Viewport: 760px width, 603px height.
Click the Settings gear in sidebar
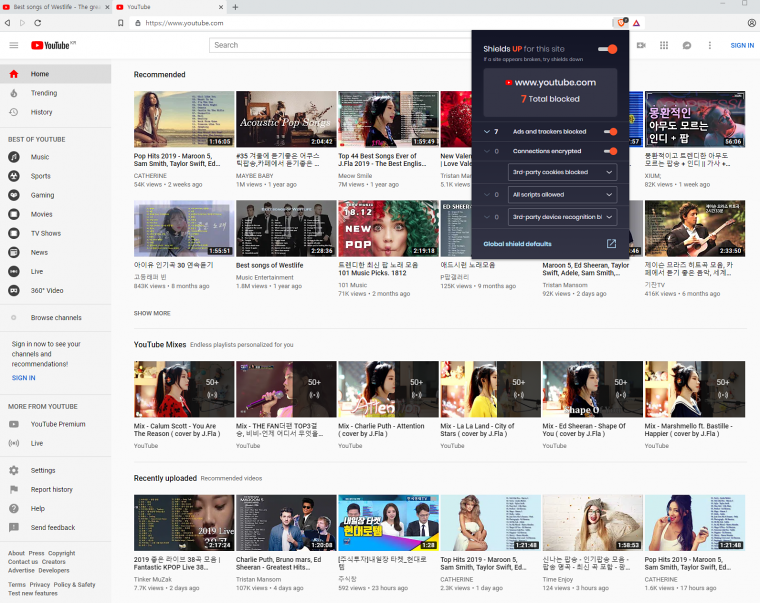pos(14,470)
